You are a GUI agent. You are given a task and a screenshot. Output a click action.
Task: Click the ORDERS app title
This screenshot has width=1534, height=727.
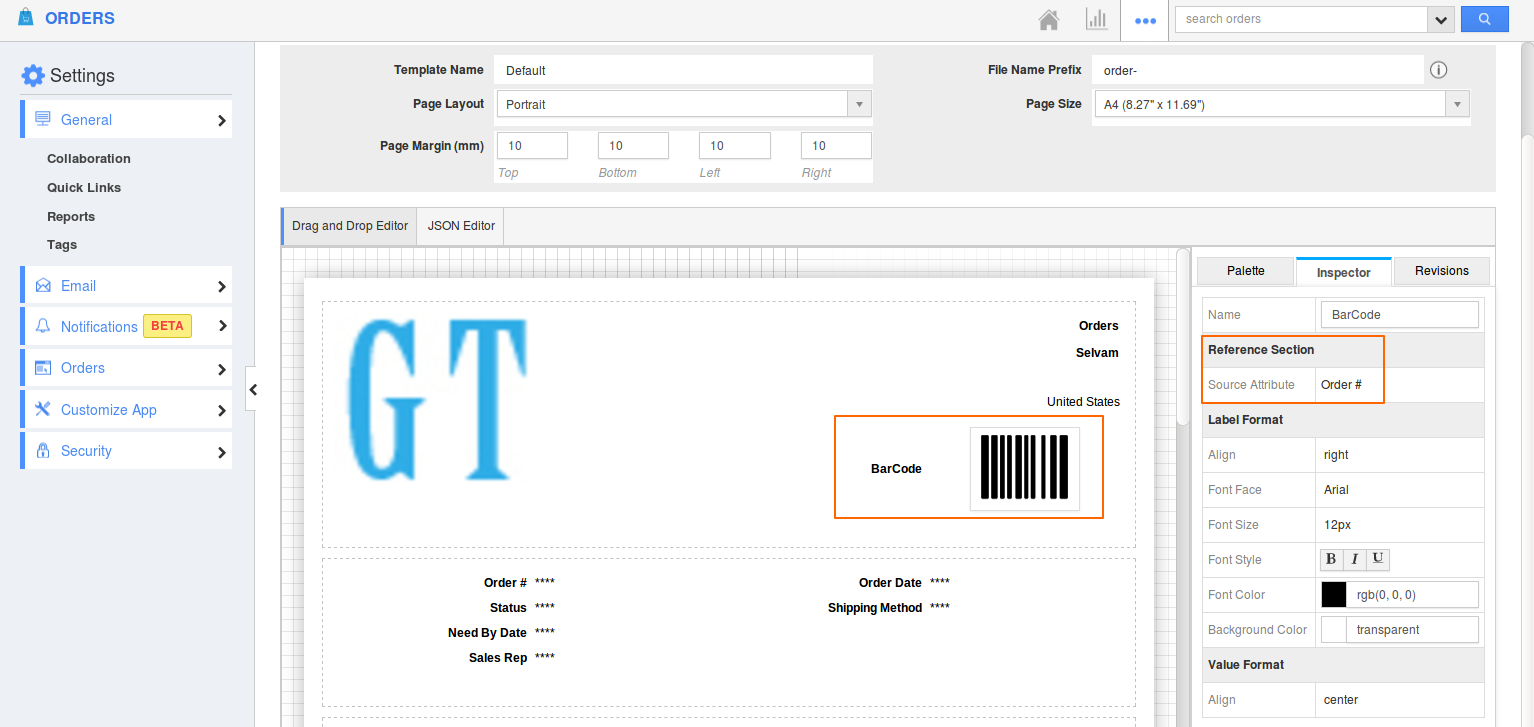(x=80, y=18)
